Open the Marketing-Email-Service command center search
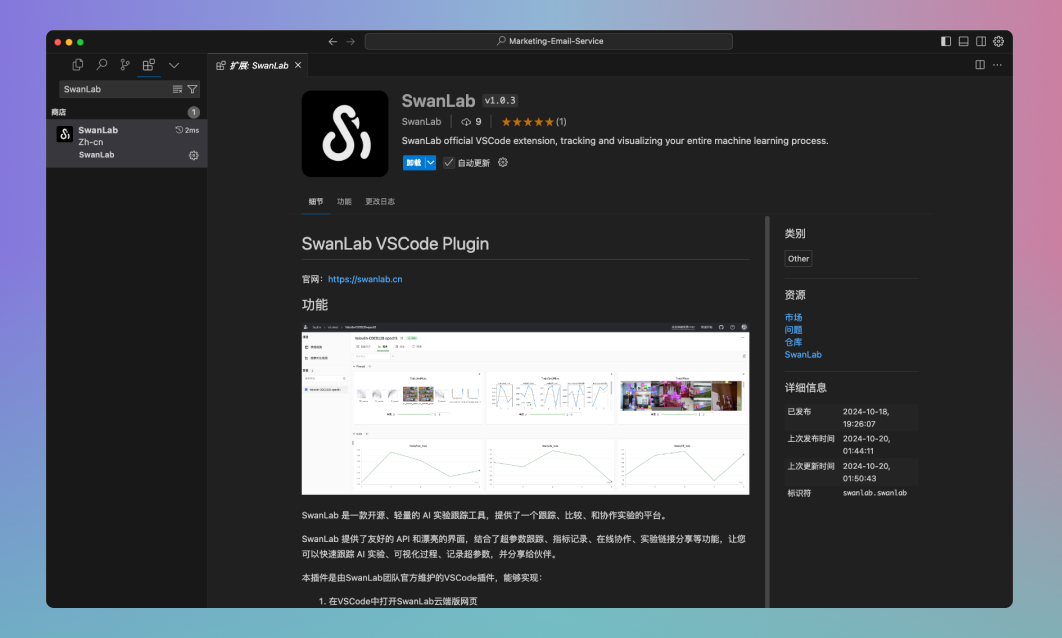This screenshot has height=638, width=1062. click(549, 41)
